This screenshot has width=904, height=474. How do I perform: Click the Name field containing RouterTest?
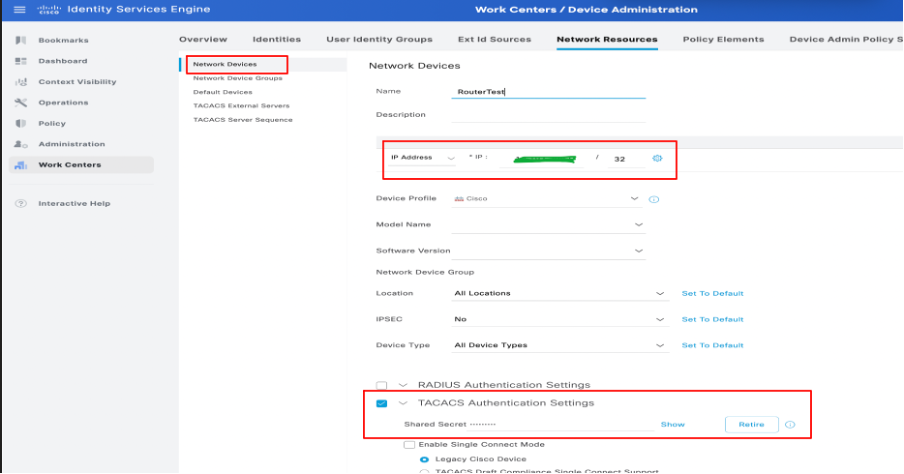coord(548,92)
